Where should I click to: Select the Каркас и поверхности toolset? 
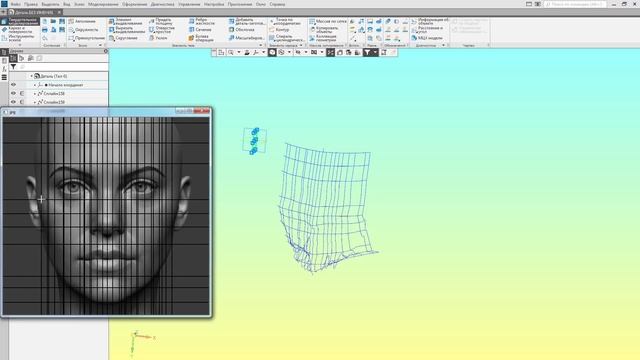17,30
